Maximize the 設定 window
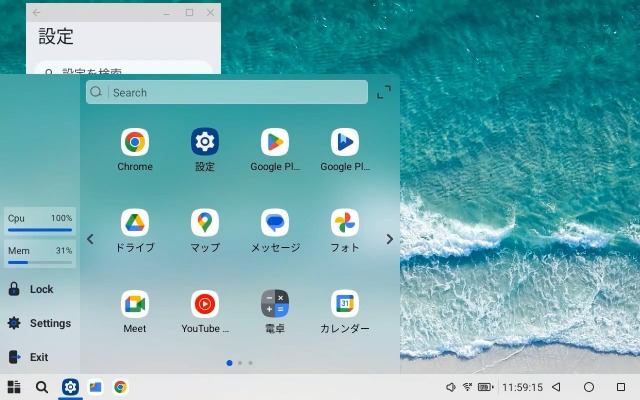The width and height of the screenshot is (640, 400). pyautogui.click(x=189, y=13)
